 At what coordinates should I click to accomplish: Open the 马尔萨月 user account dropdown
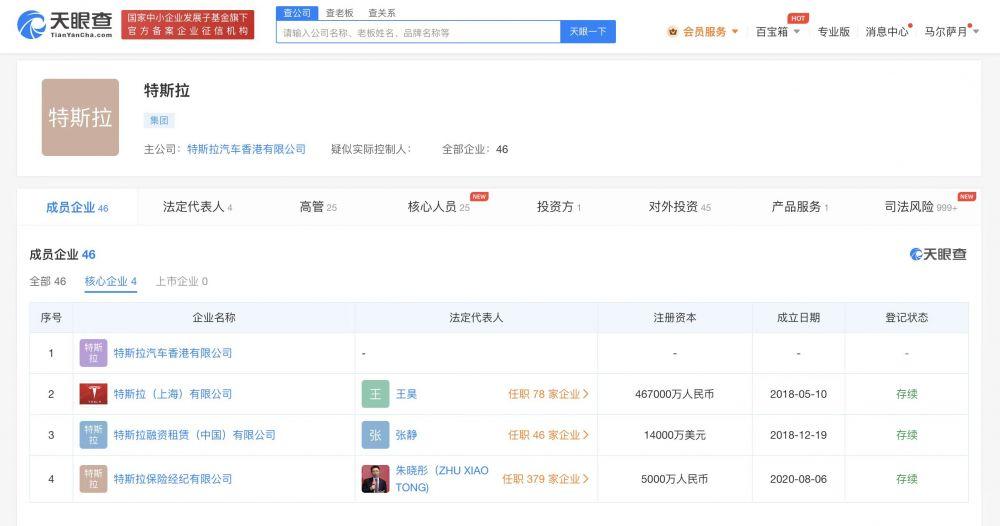pos(950,32)
